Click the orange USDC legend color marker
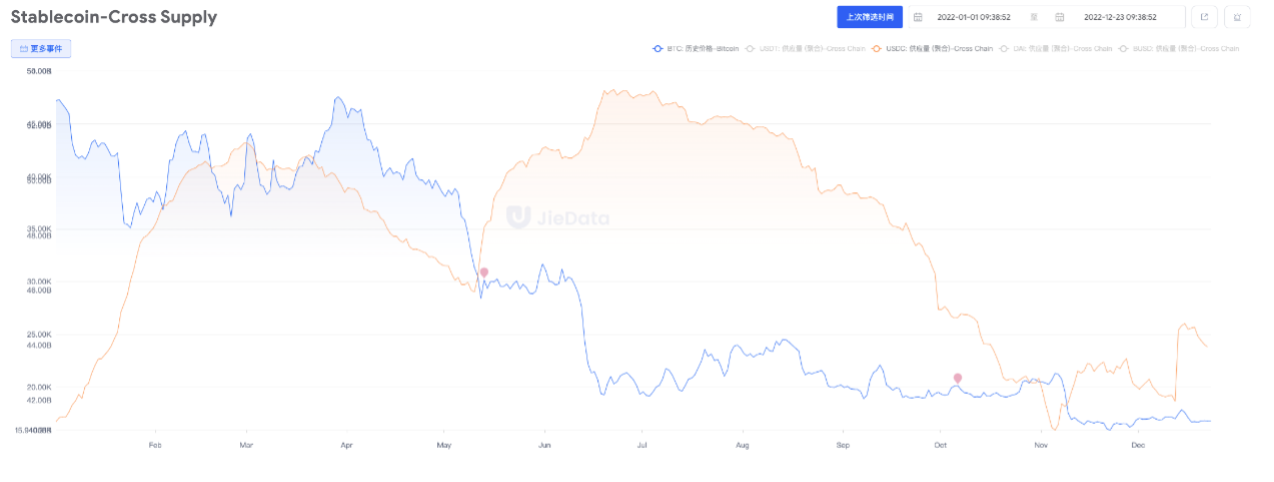 [x=877, y=48]
